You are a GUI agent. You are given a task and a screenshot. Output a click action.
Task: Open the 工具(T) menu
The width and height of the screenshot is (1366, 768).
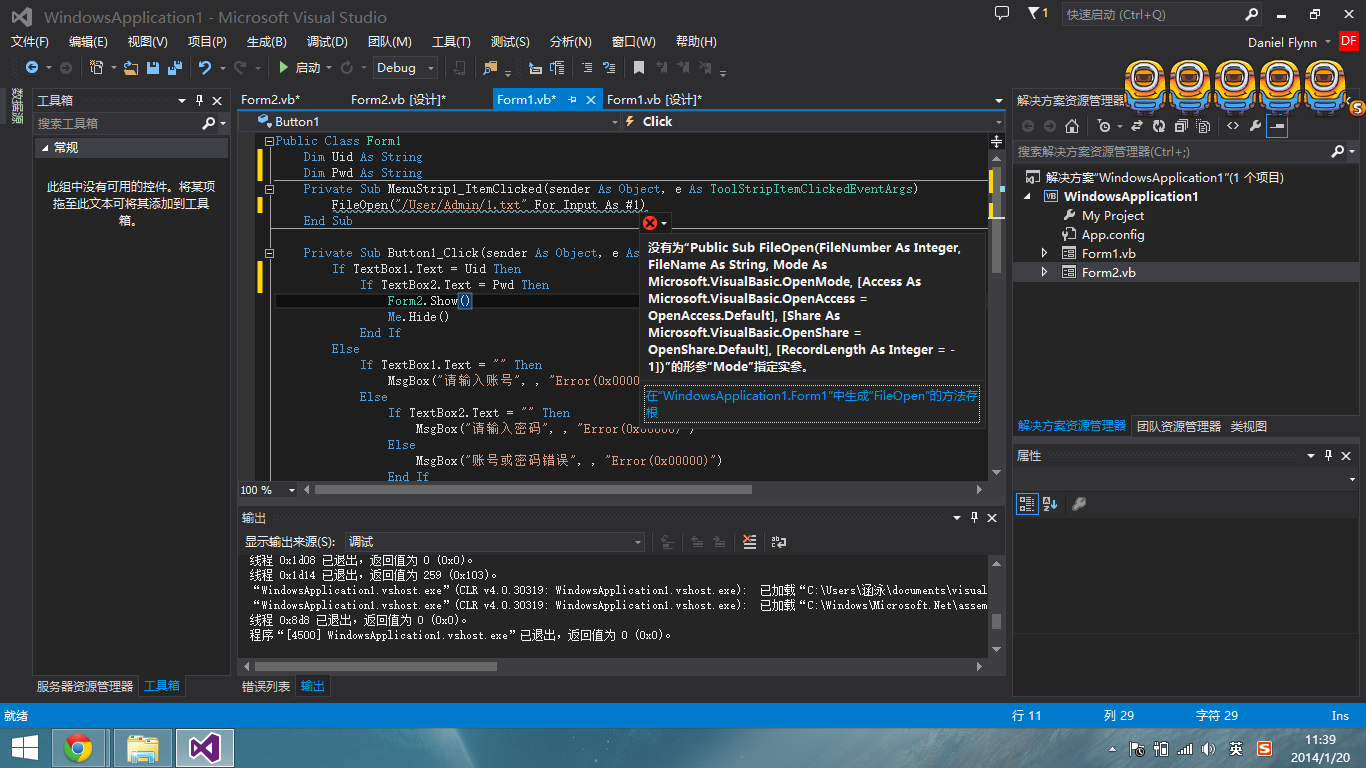[x=451, y=41]
